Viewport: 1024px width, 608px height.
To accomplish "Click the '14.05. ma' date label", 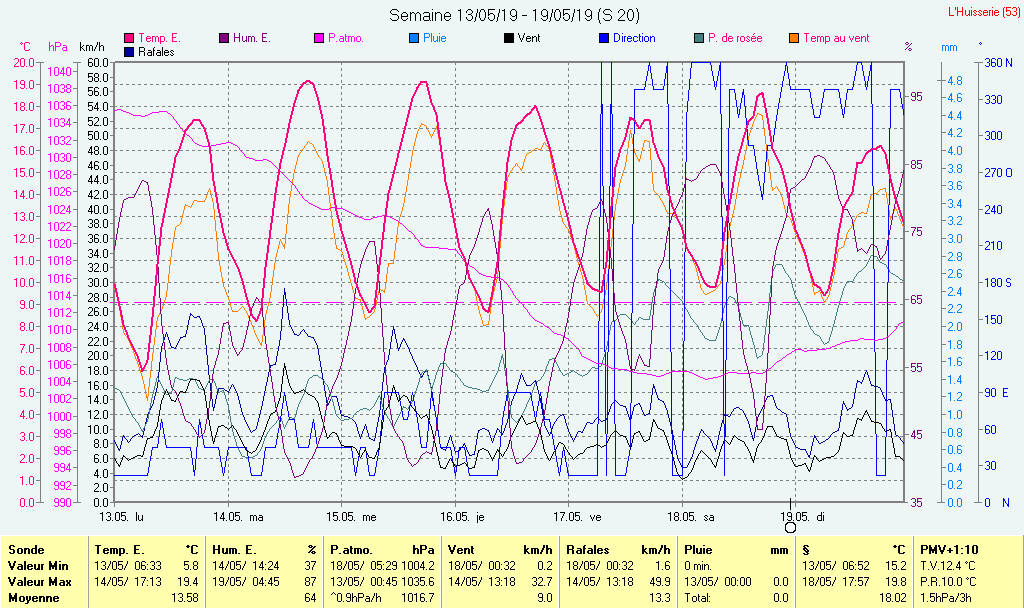I will click(238, 517).
